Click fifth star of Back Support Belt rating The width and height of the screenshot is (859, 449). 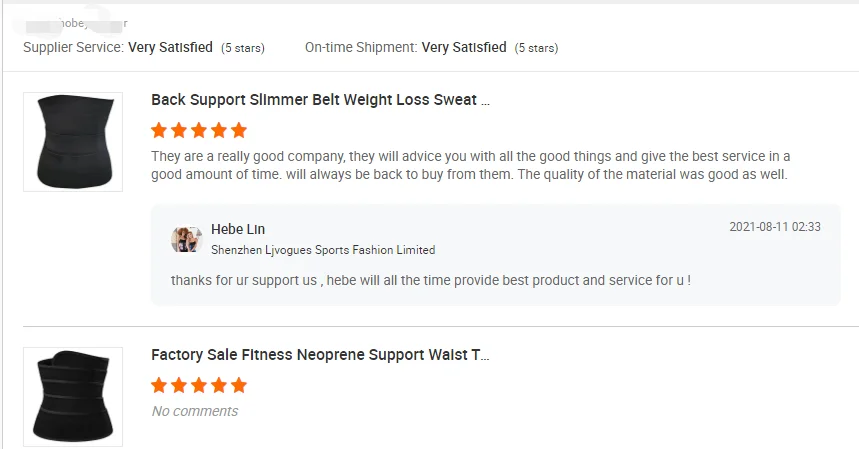[238, 131]
